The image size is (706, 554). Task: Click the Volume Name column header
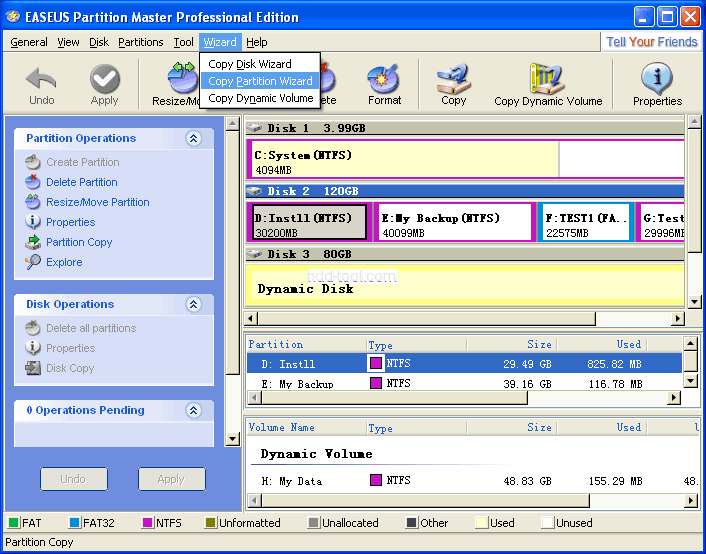point(307,427)
